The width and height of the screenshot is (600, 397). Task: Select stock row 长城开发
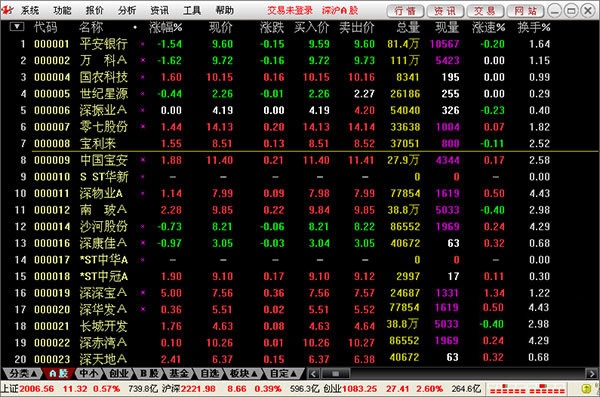(x=300, y=326)
